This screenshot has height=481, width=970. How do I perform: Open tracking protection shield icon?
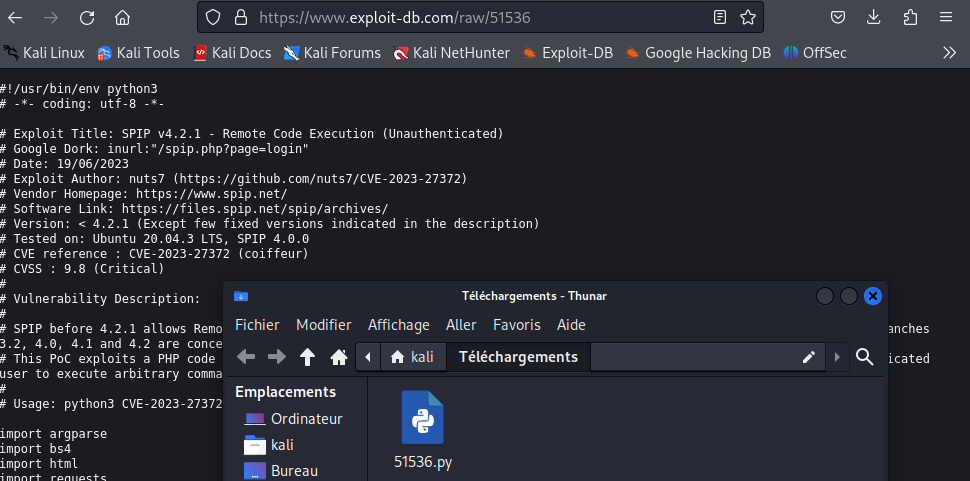point(213,17)
